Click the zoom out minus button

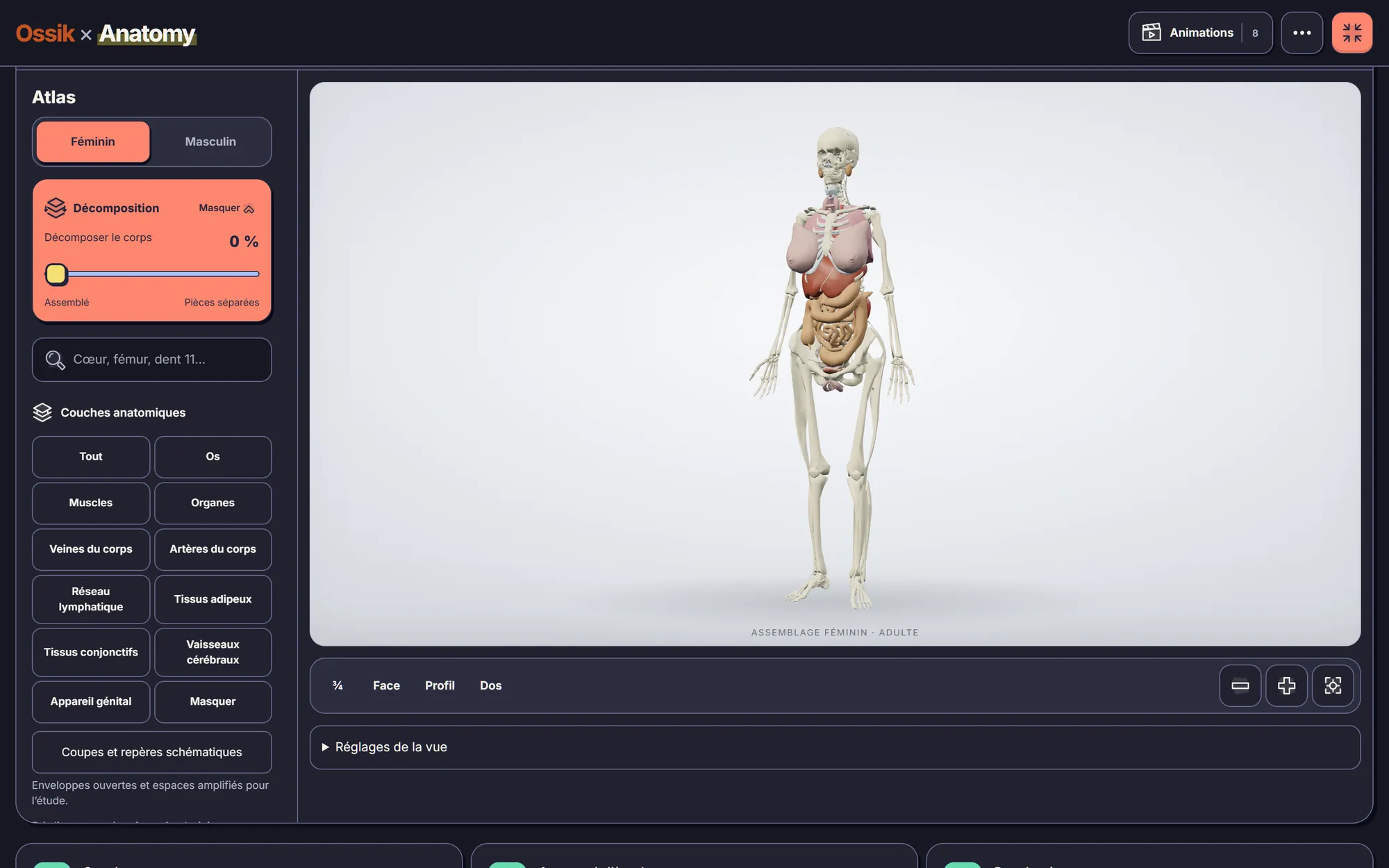tap(1240, 686)
